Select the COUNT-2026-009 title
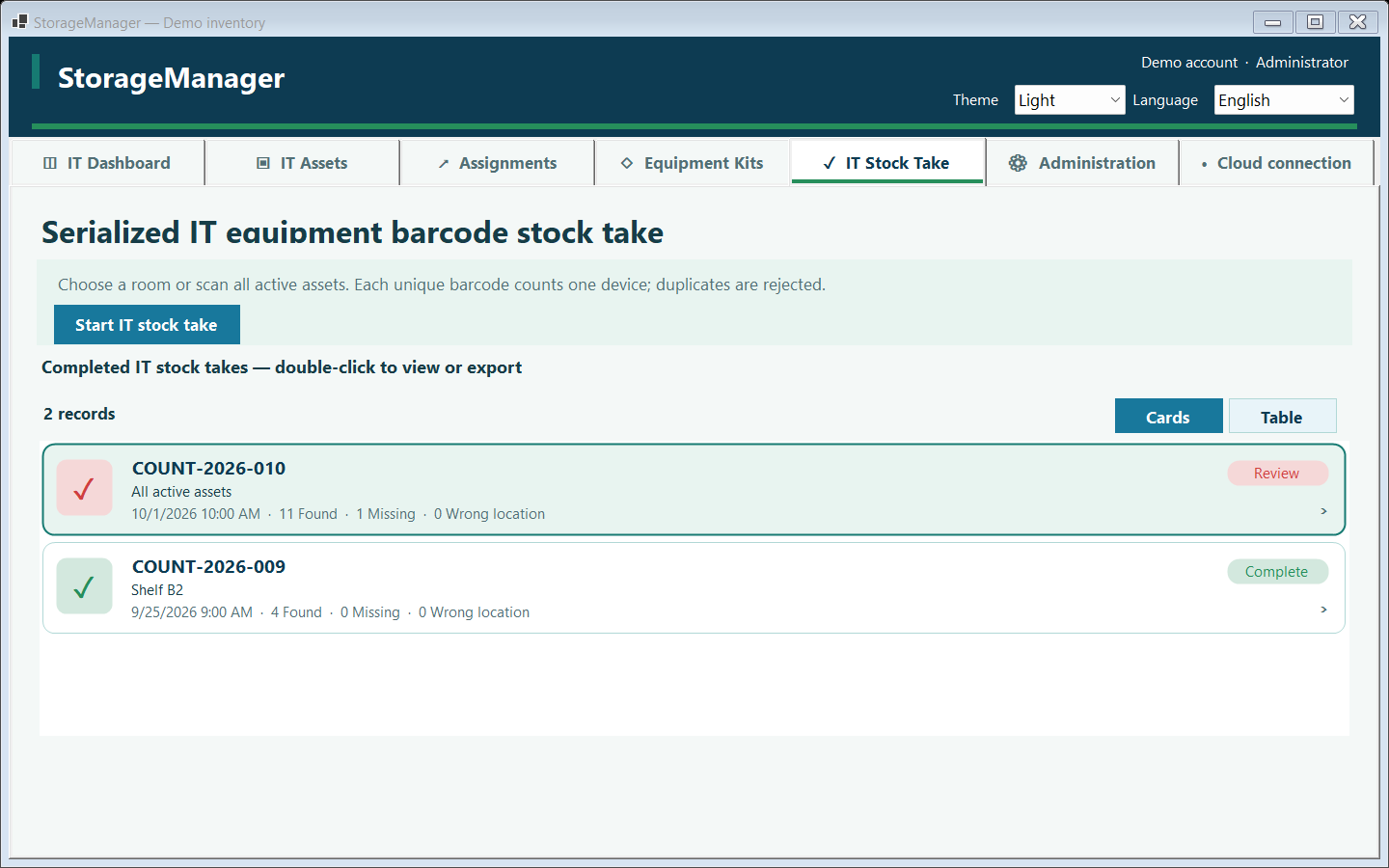1389x868 pixels. 208,567
